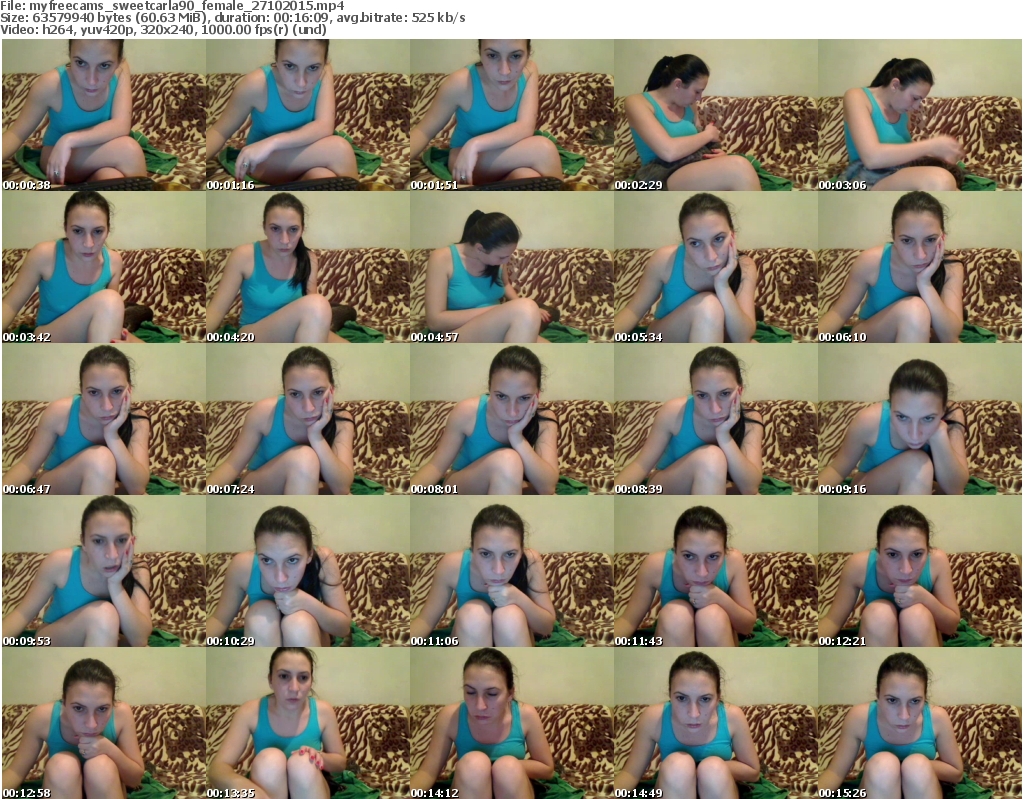The width and height of the screenshot is (1024, 799).
Task: Click the 'Size: 63579940 bytes' info line
Action: 232,18
